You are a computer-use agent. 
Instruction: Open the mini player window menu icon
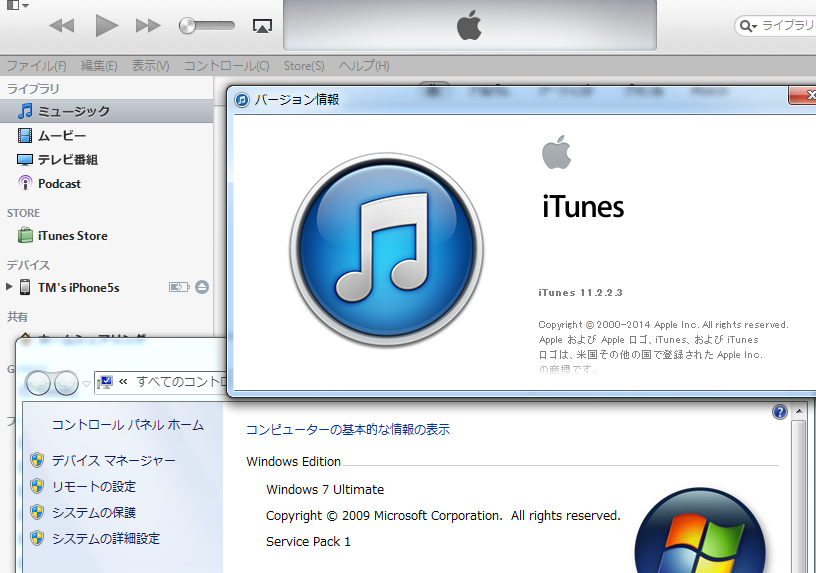pyautogui.click(x=17, y=5)
